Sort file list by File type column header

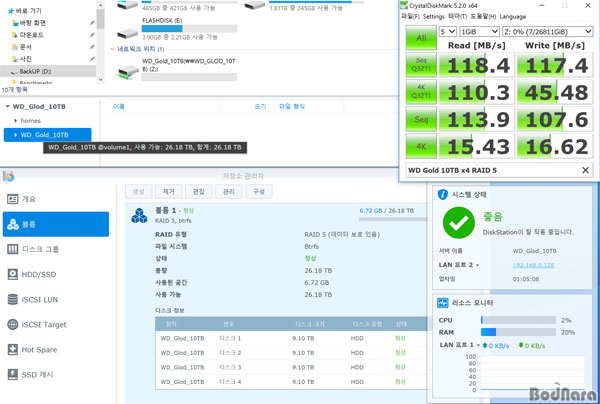[x=292, y=106]
